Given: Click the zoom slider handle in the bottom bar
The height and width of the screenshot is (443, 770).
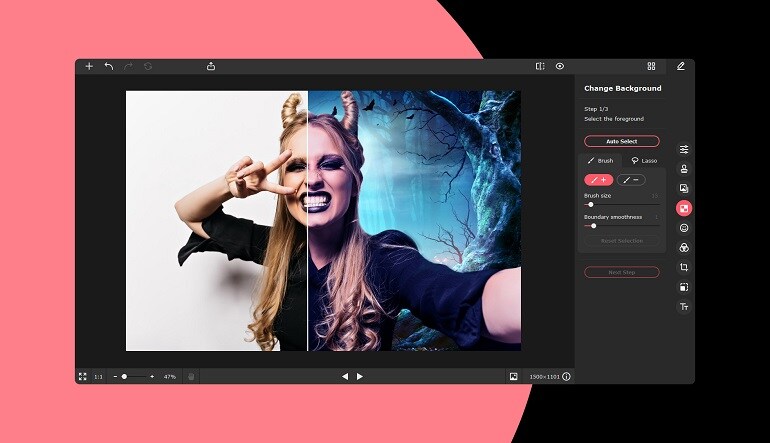Looking at the screenshot, I should tap(124, 377).
